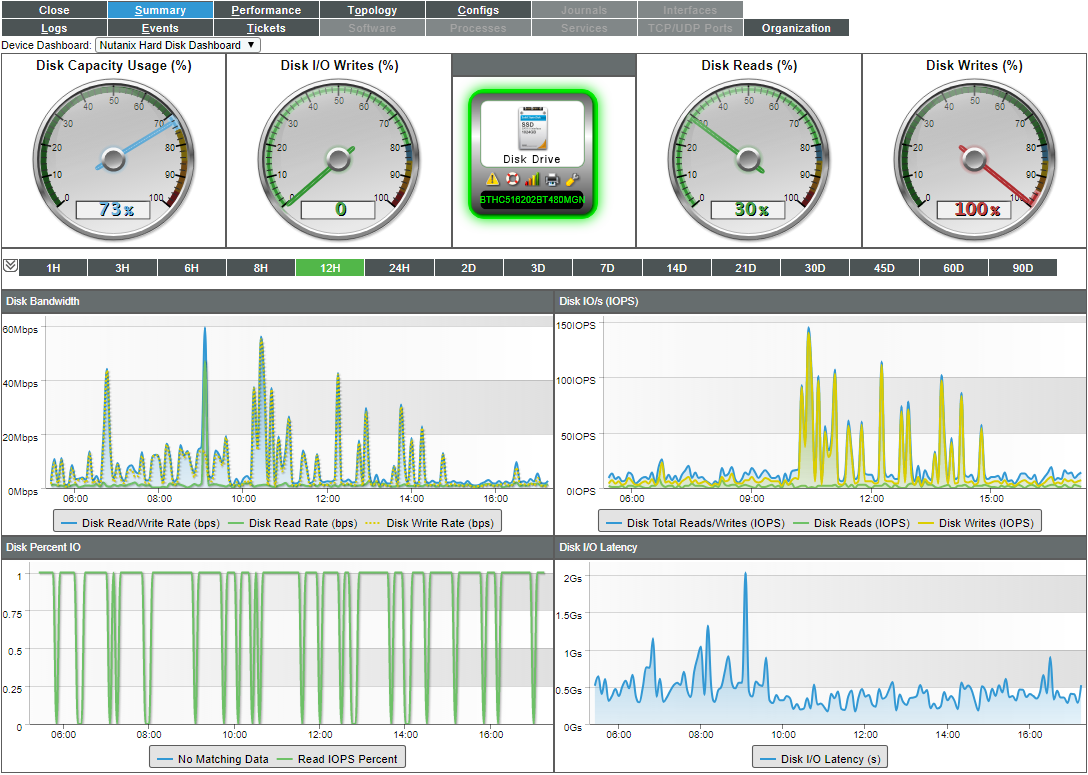Screen dimensions: 1088x775
Task: Click the Disk Percent IO panel header
Action: 278,547
